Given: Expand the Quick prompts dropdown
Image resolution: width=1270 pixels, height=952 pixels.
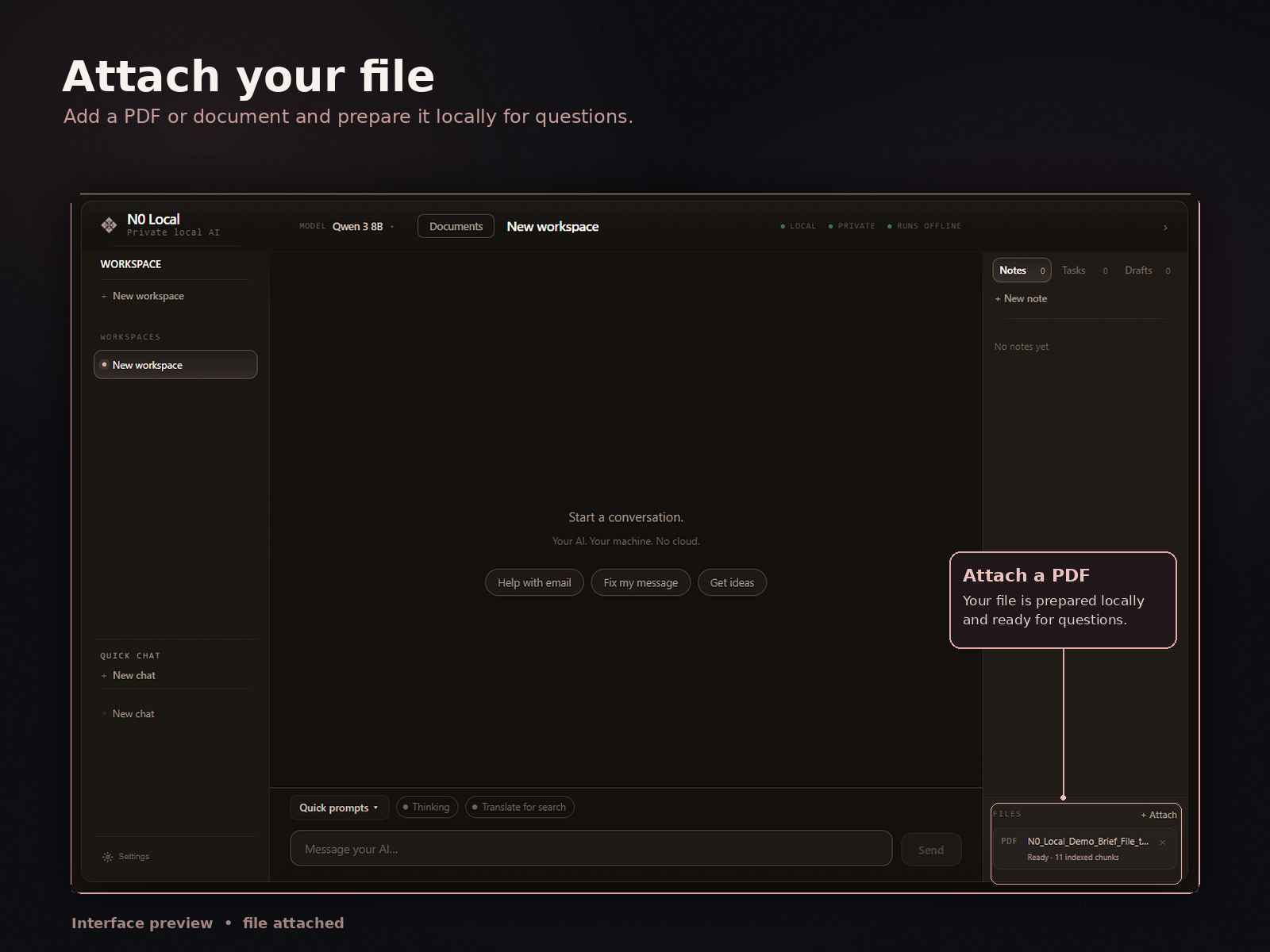Looking at the screenshot, I should [339, 808].
